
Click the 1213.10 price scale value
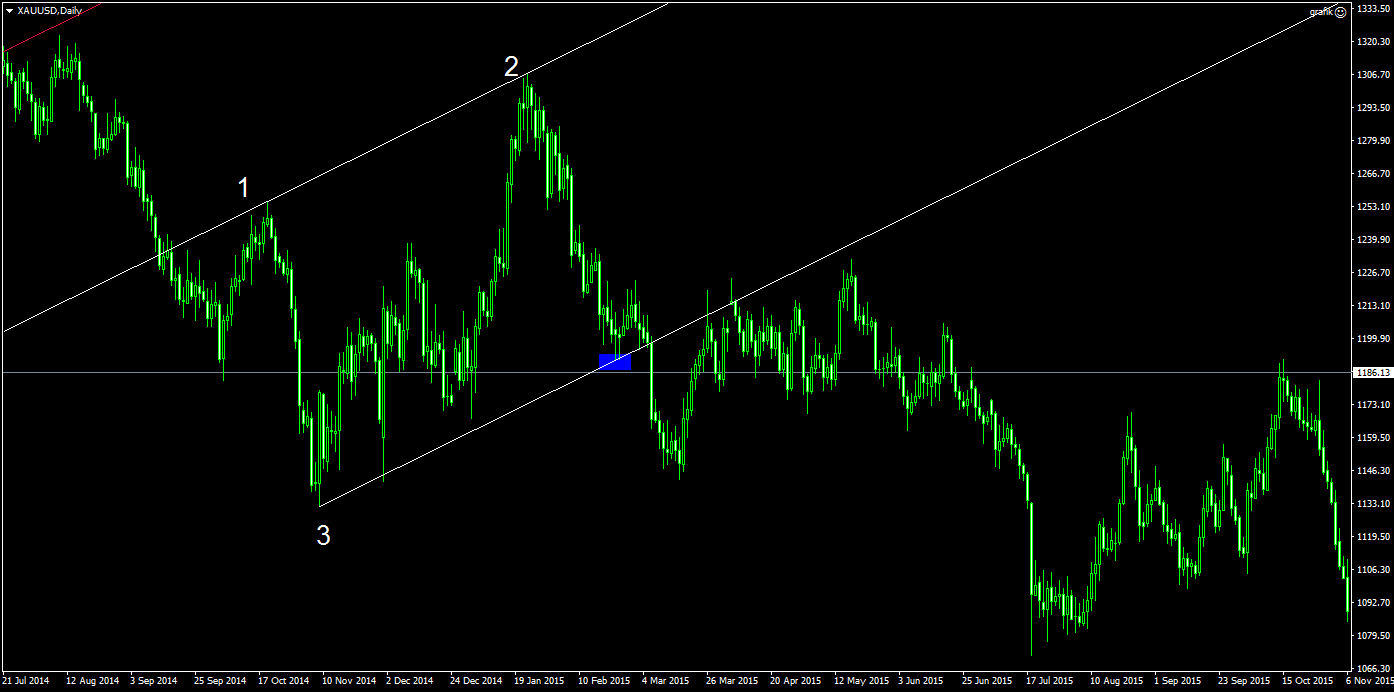[x=1375, y=305]
